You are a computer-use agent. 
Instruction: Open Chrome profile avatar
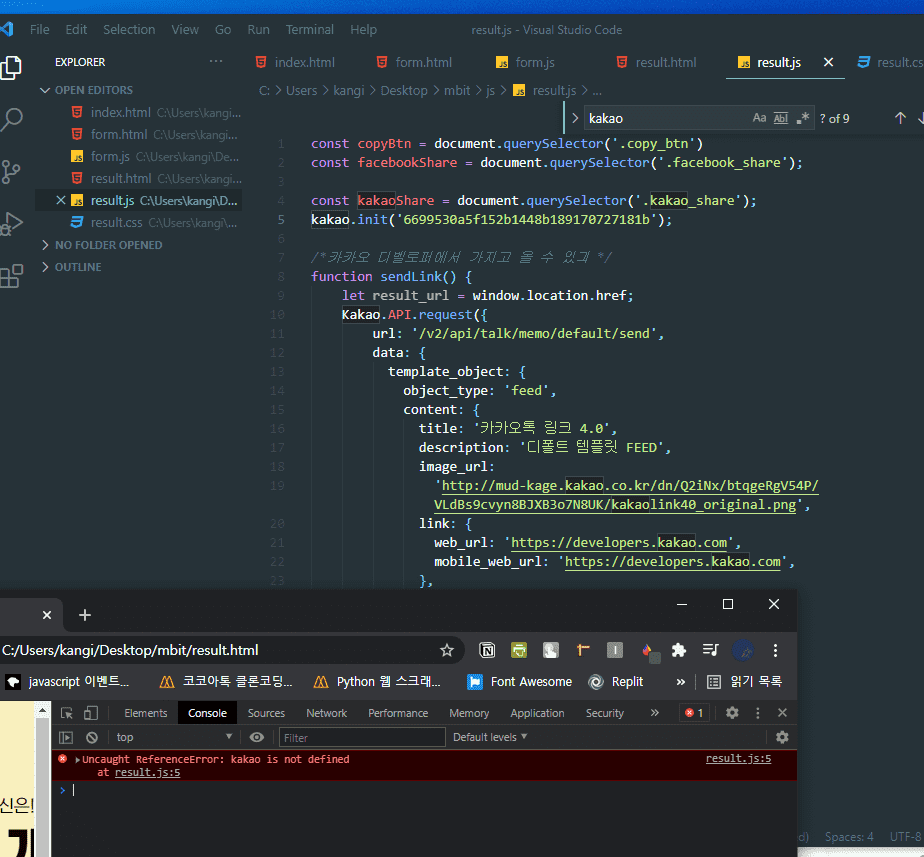tap(743, 651)
